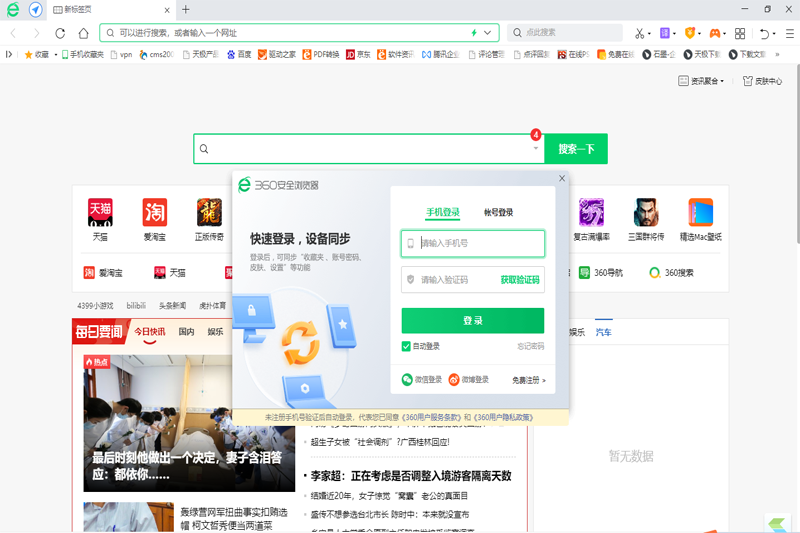Click the home icon in navigation bar

pos(84,33)
